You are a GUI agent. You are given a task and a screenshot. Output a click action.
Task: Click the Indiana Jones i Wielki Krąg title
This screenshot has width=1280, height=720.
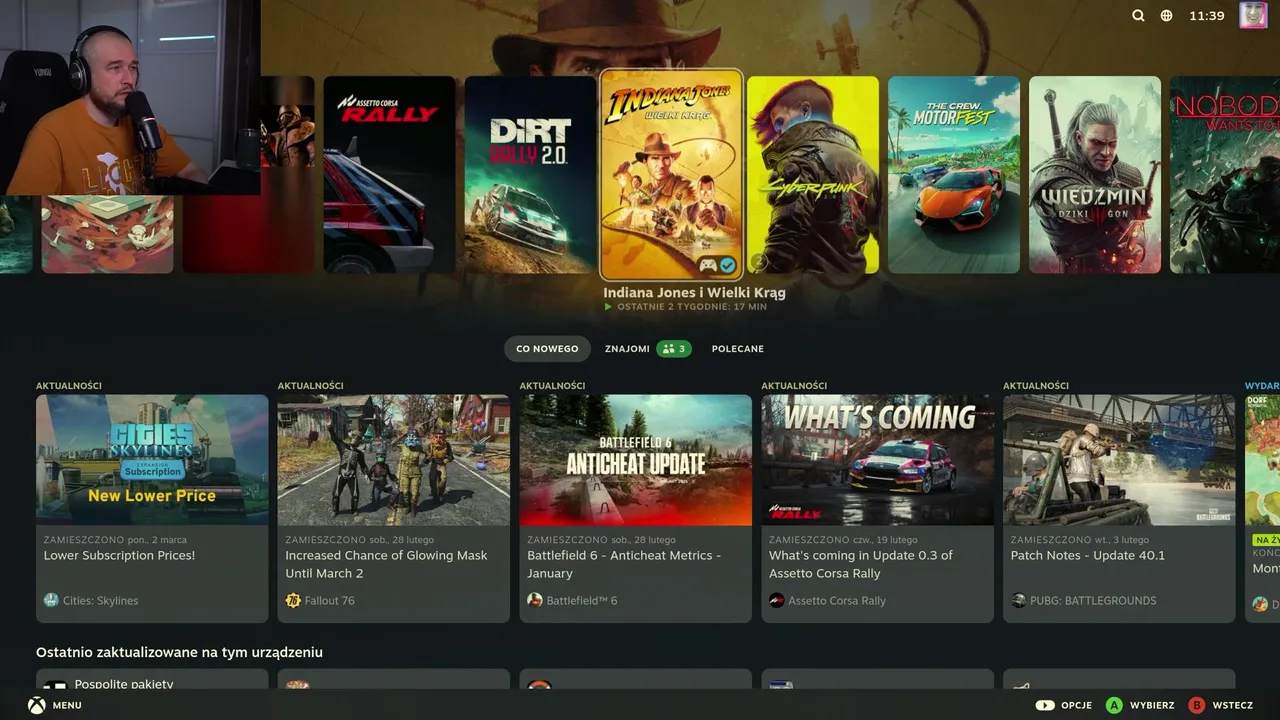coord(694,293)
